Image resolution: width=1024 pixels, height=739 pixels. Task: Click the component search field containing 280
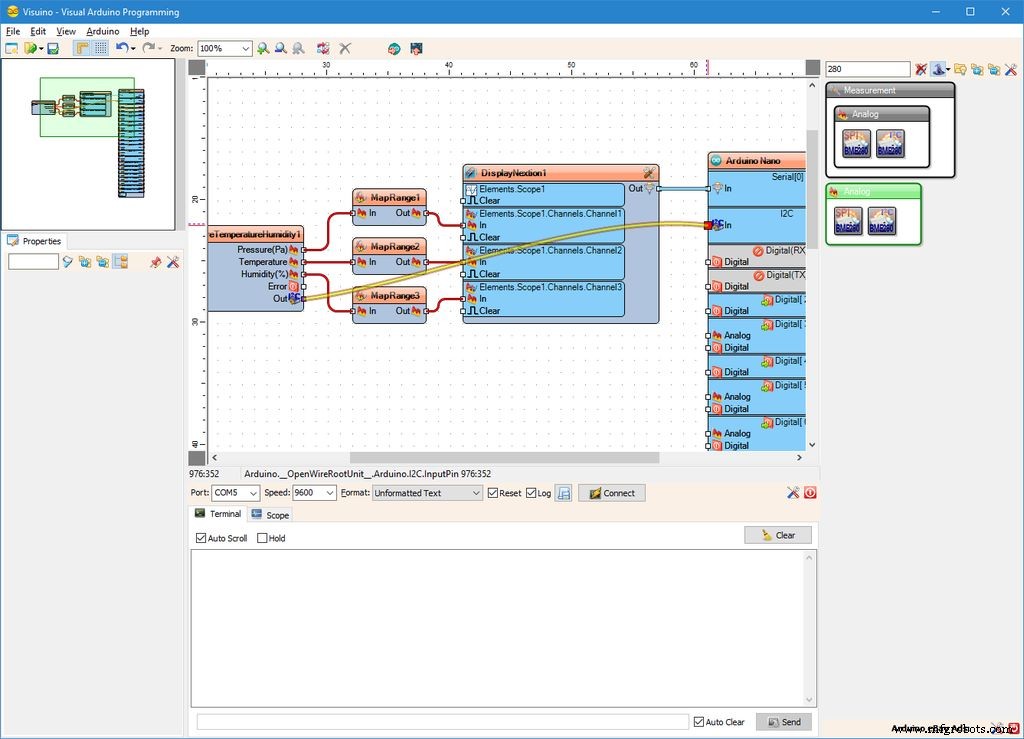coord(866,69)
